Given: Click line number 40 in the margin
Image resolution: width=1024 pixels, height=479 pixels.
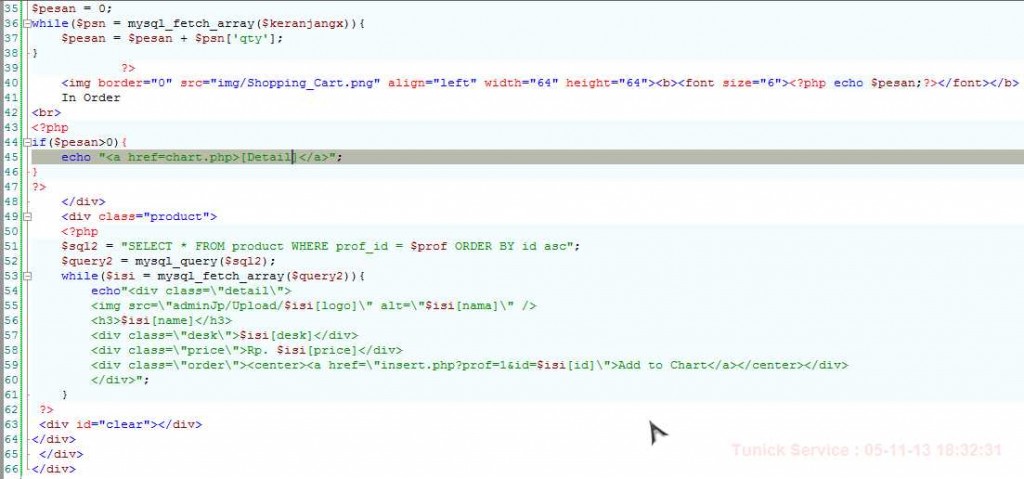Looking at the screenshot, I should click(x=11, y=83).
